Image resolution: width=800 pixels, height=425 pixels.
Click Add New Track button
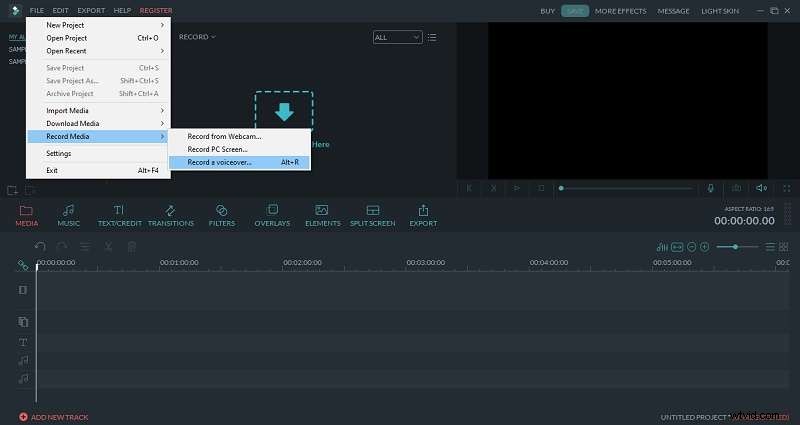coord(54,416)
